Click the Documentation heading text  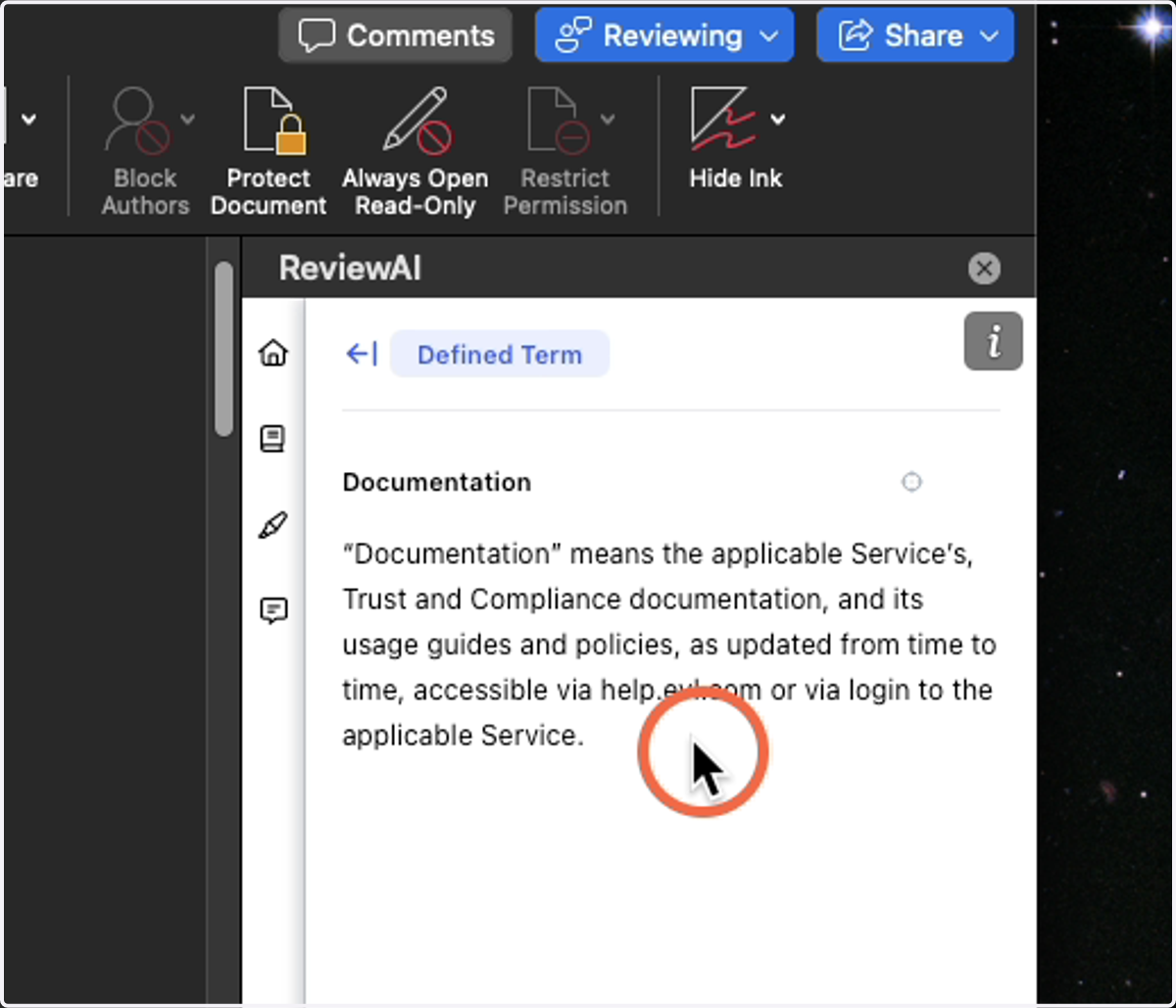click(x=437, y=482)
